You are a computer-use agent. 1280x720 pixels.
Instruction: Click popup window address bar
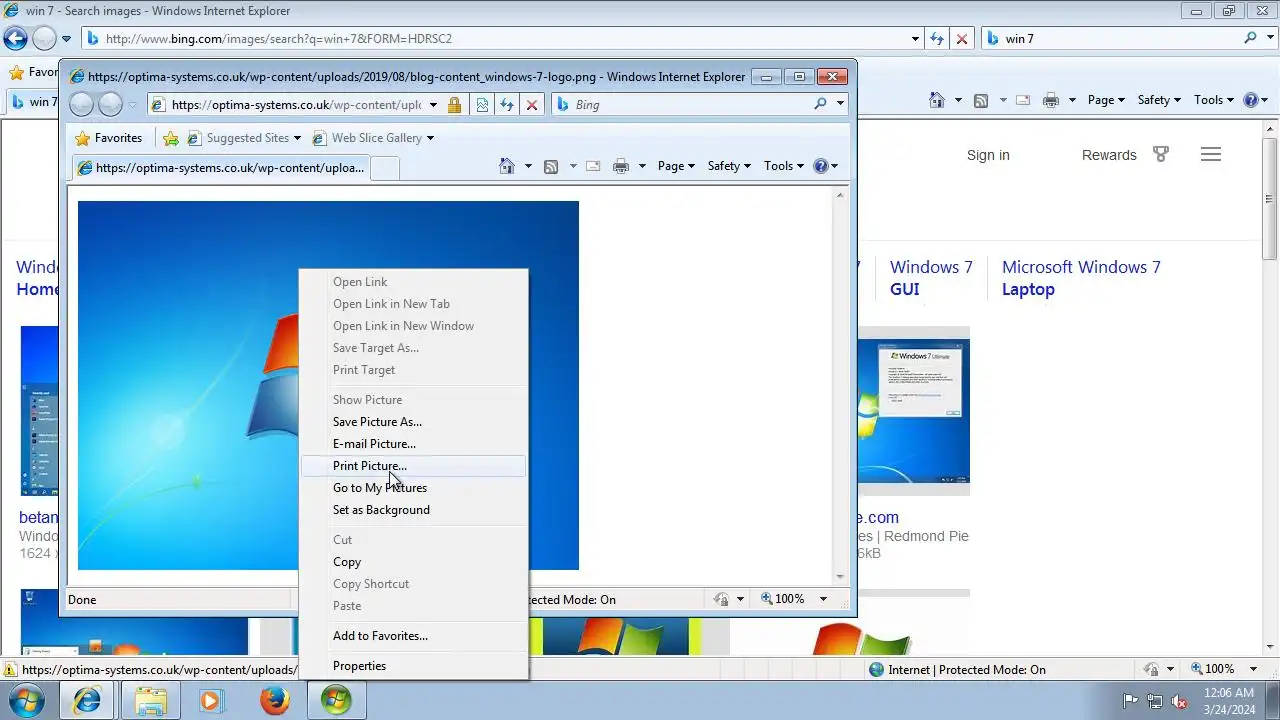(296, 104)
